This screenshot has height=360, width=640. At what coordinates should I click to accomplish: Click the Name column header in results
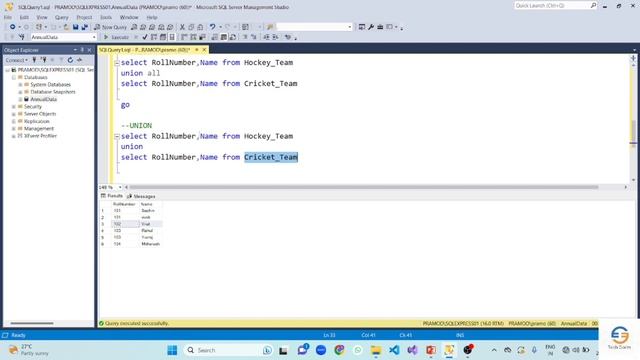[146, 204]
